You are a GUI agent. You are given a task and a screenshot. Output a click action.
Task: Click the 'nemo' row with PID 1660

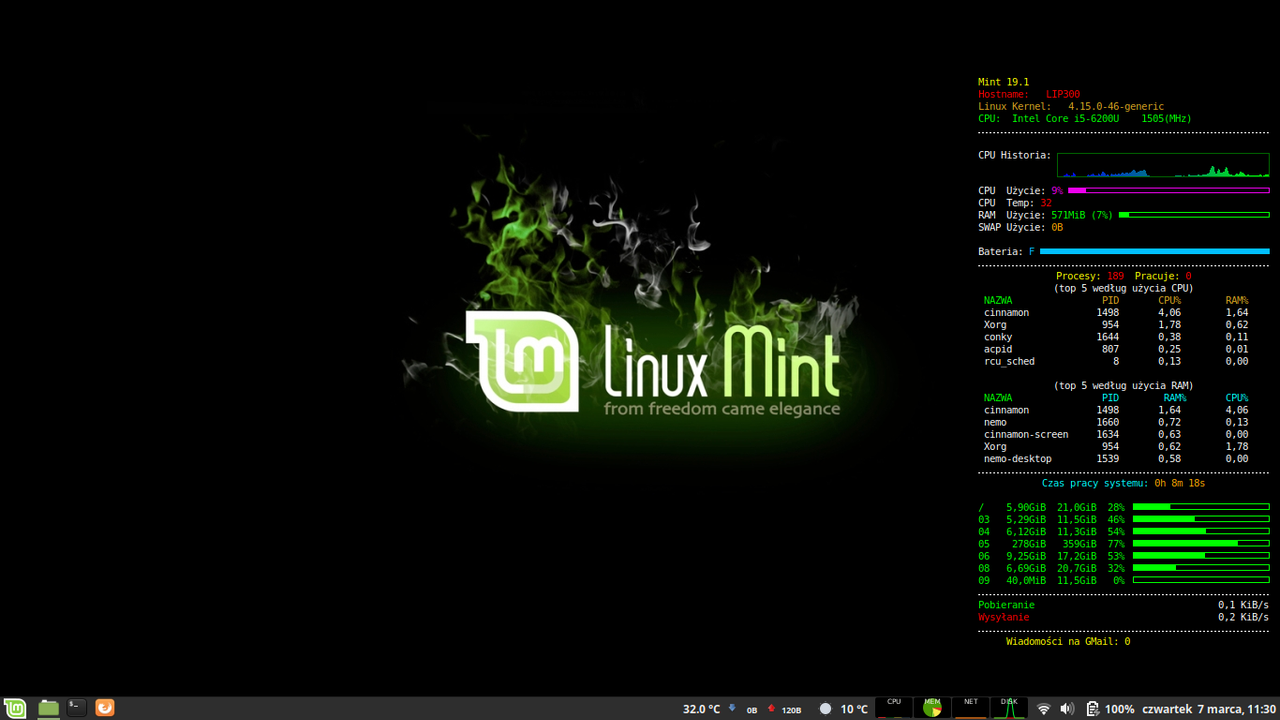tap(1116, 422)
